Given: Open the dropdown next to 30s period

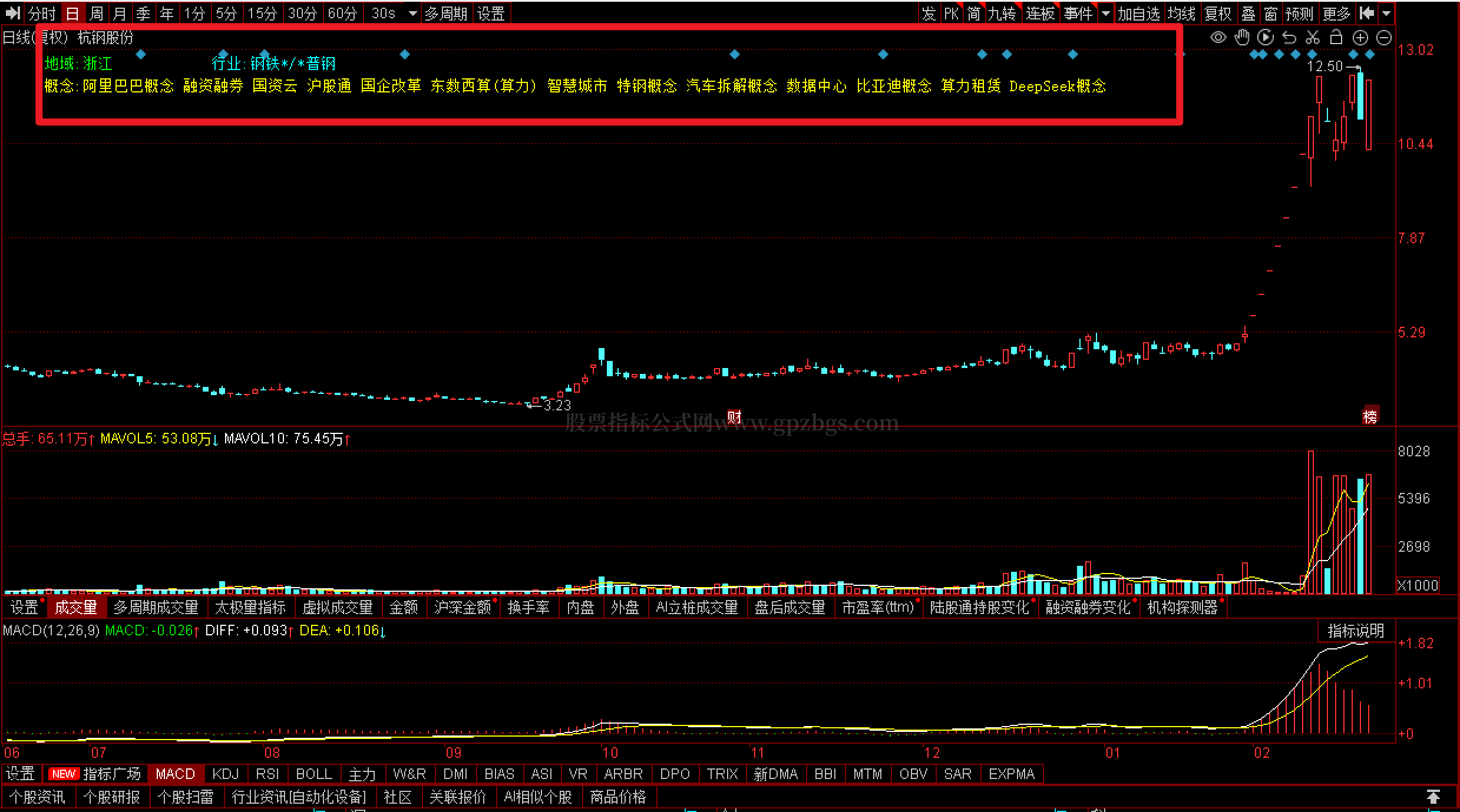Looking at the screenshot, I should (412, 13).
